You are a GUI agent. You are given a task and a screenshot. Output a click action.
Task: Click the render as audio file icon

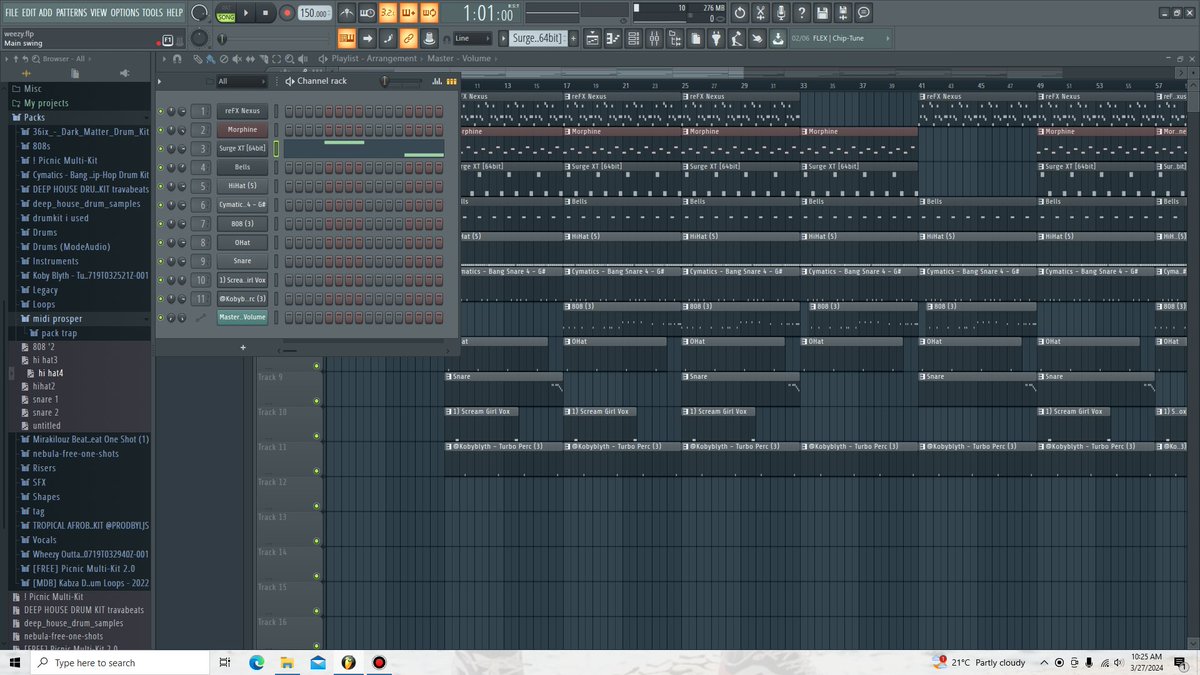tap(843, 13)
